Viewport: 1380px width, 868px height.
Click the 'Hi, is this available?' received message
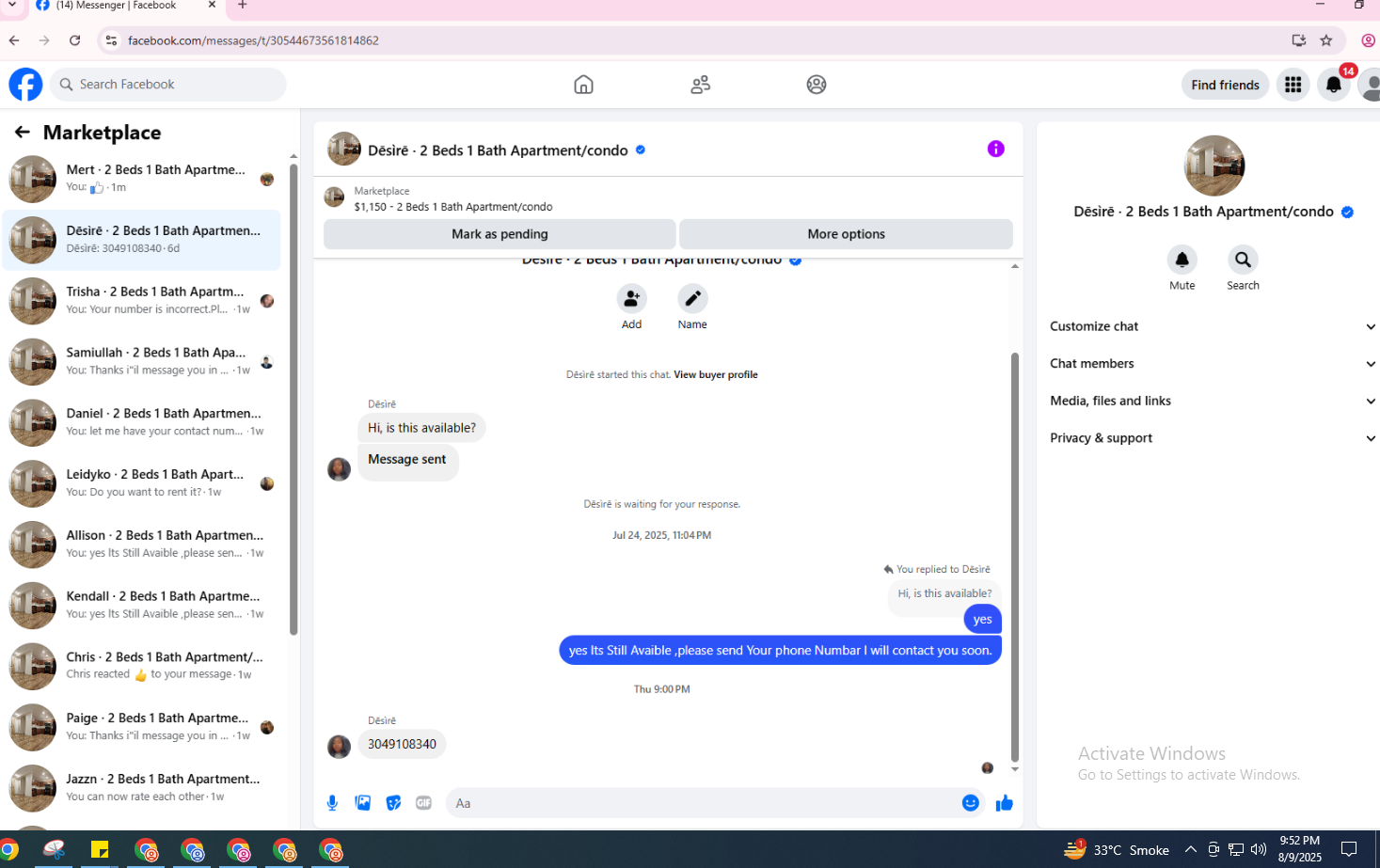coord(421,428)
